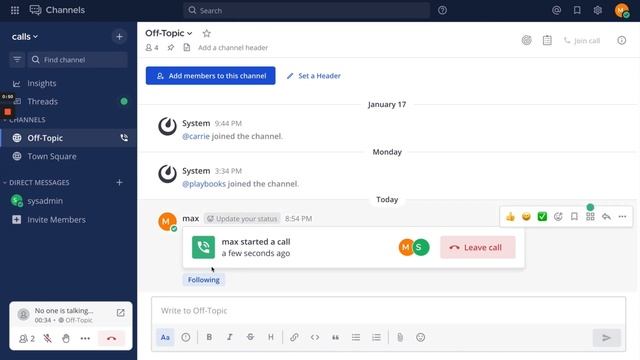This screenshot has height=360, width=640.
Task: Open the Off-Topic channel title dropdown
Action: pyautogui.click(x=169, y=33)
